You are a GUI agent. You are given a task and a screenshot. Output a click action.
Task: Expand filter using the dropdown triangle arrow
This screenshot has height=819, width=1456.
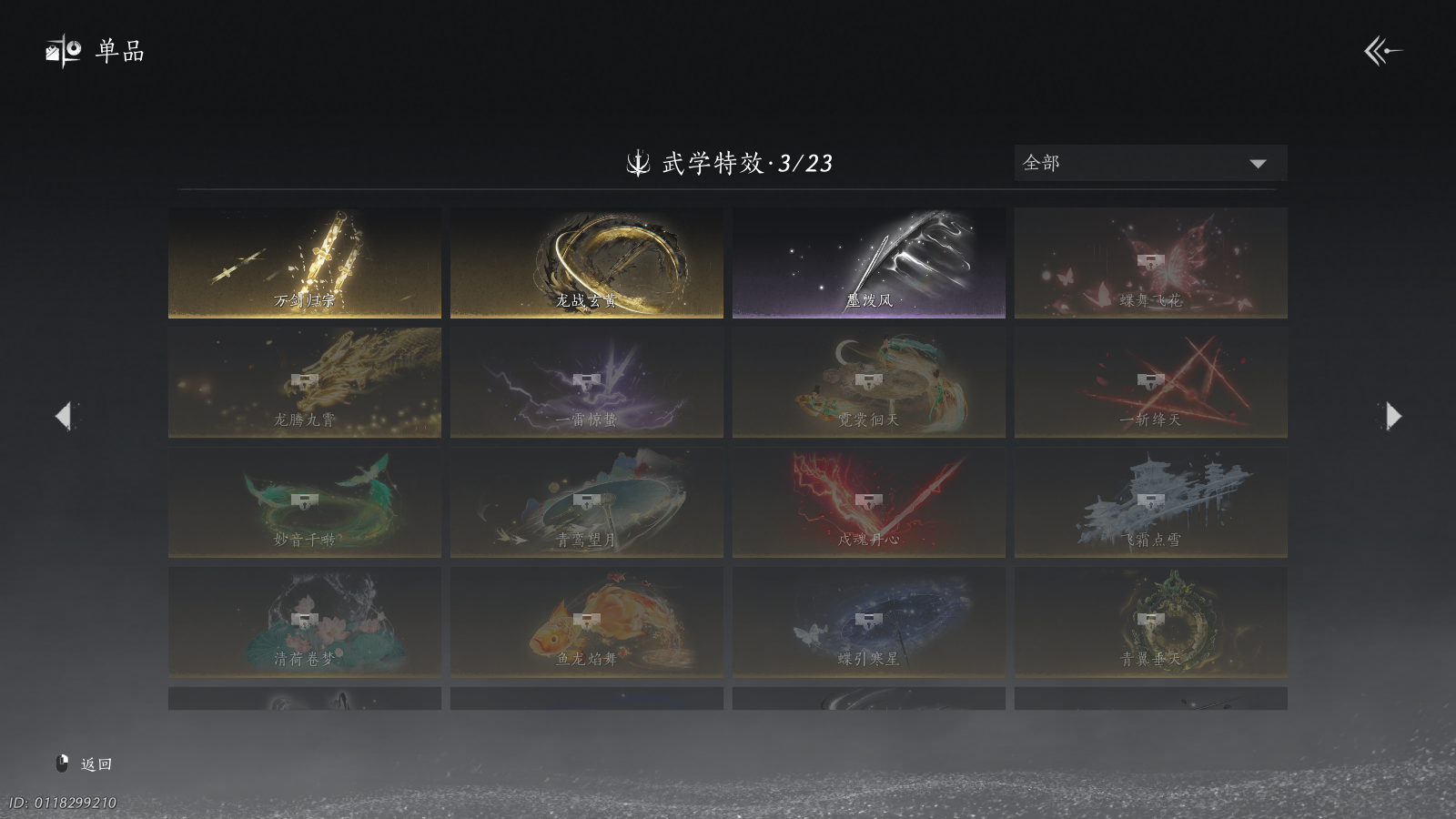click(1258, 164)
